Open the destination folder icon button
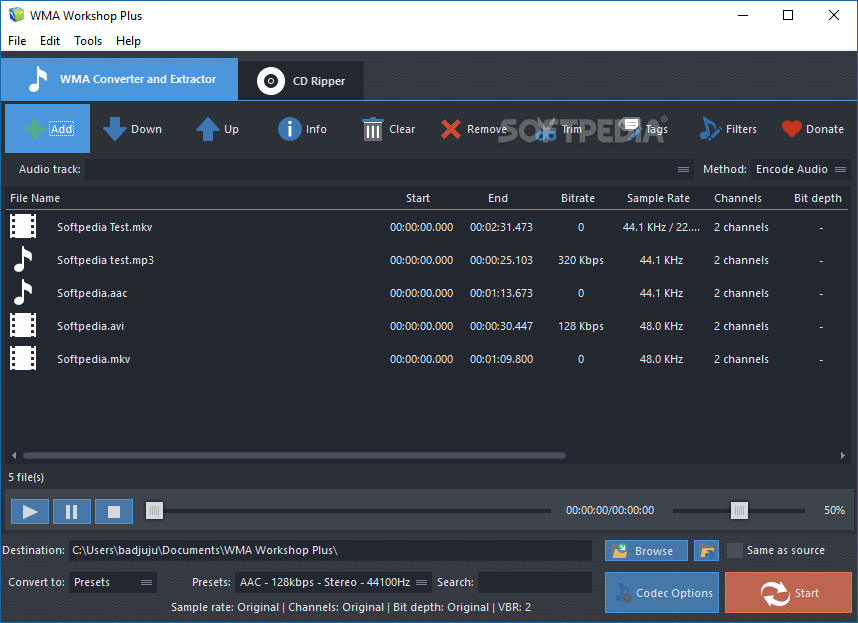The width and height of the screenshot is (858, 623). 706,550
